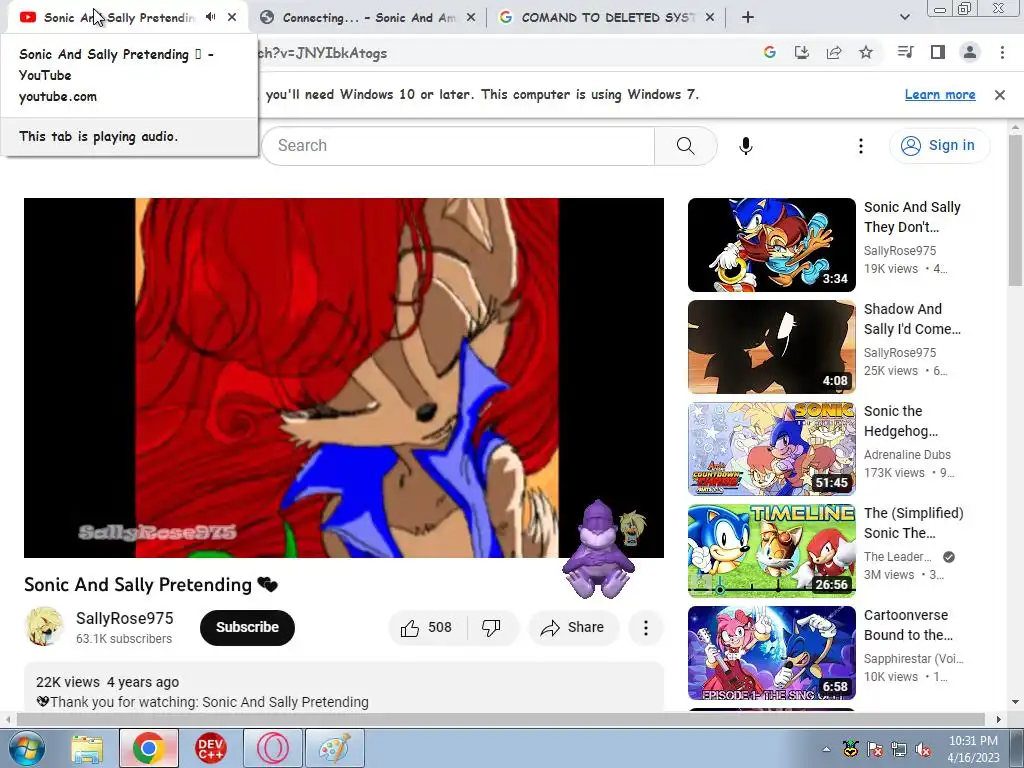The image size is (1024, 768).
Task: Click title 'Sonic And Sally They Don't...'
Action: coord(912,217)
